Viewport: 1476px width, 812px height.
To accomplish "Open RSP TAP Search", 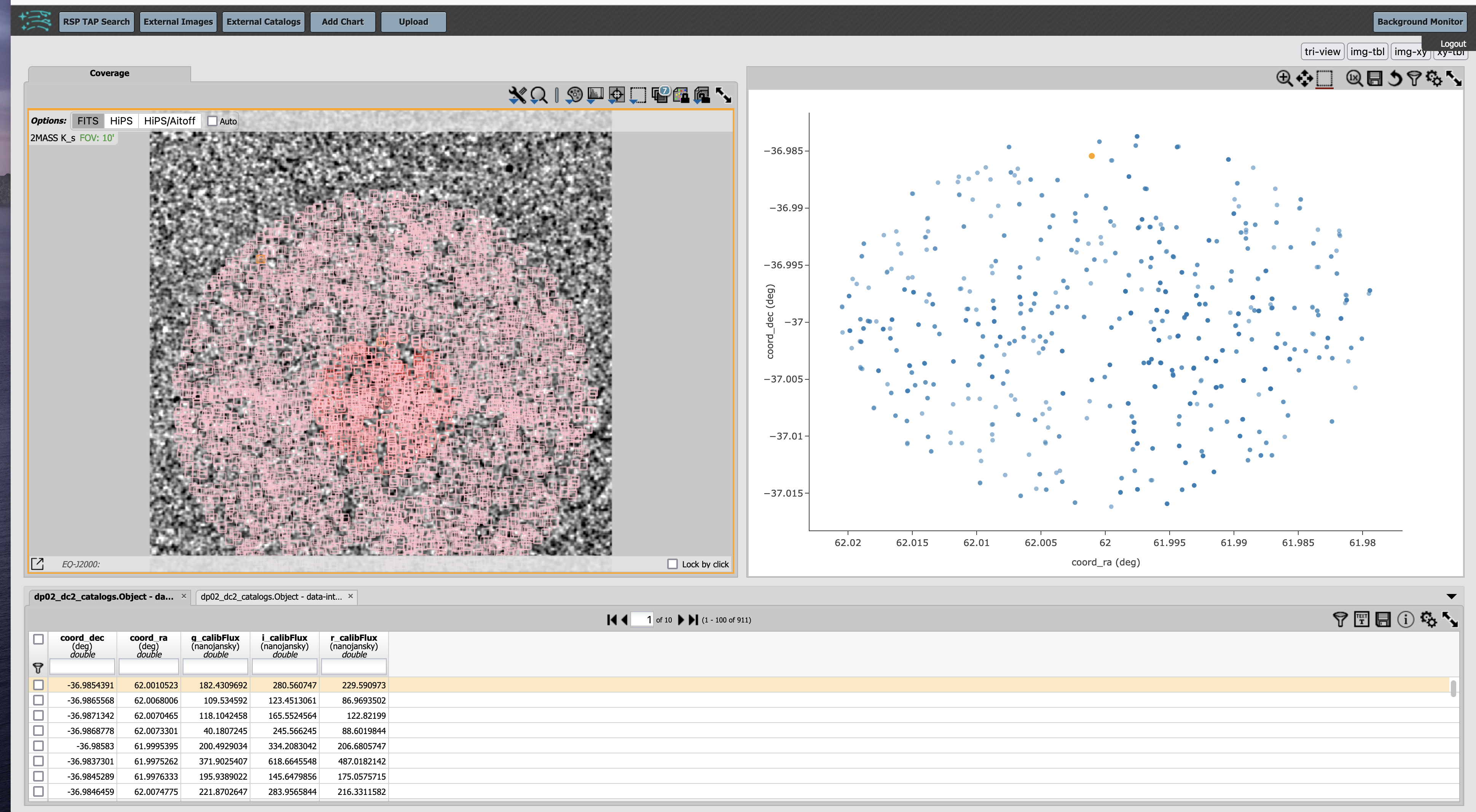I will pos(96,22).
